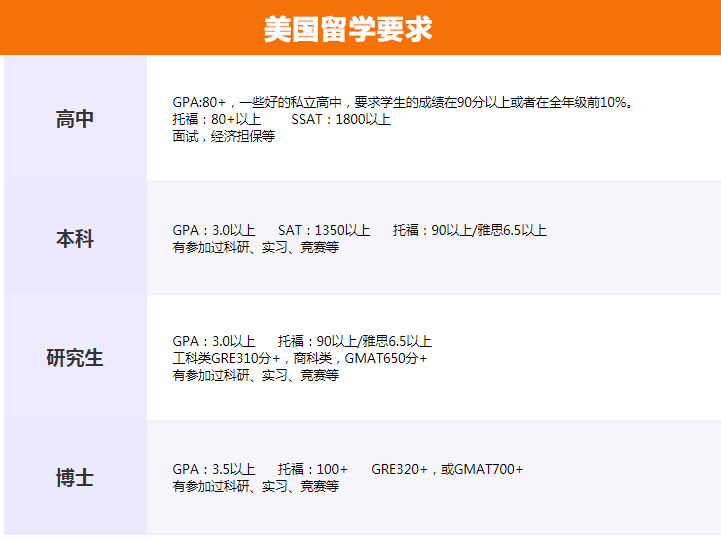The image size is (721, 538).
Task: Click the 美国留学要求 header title
Action: [x=348, y=29]
